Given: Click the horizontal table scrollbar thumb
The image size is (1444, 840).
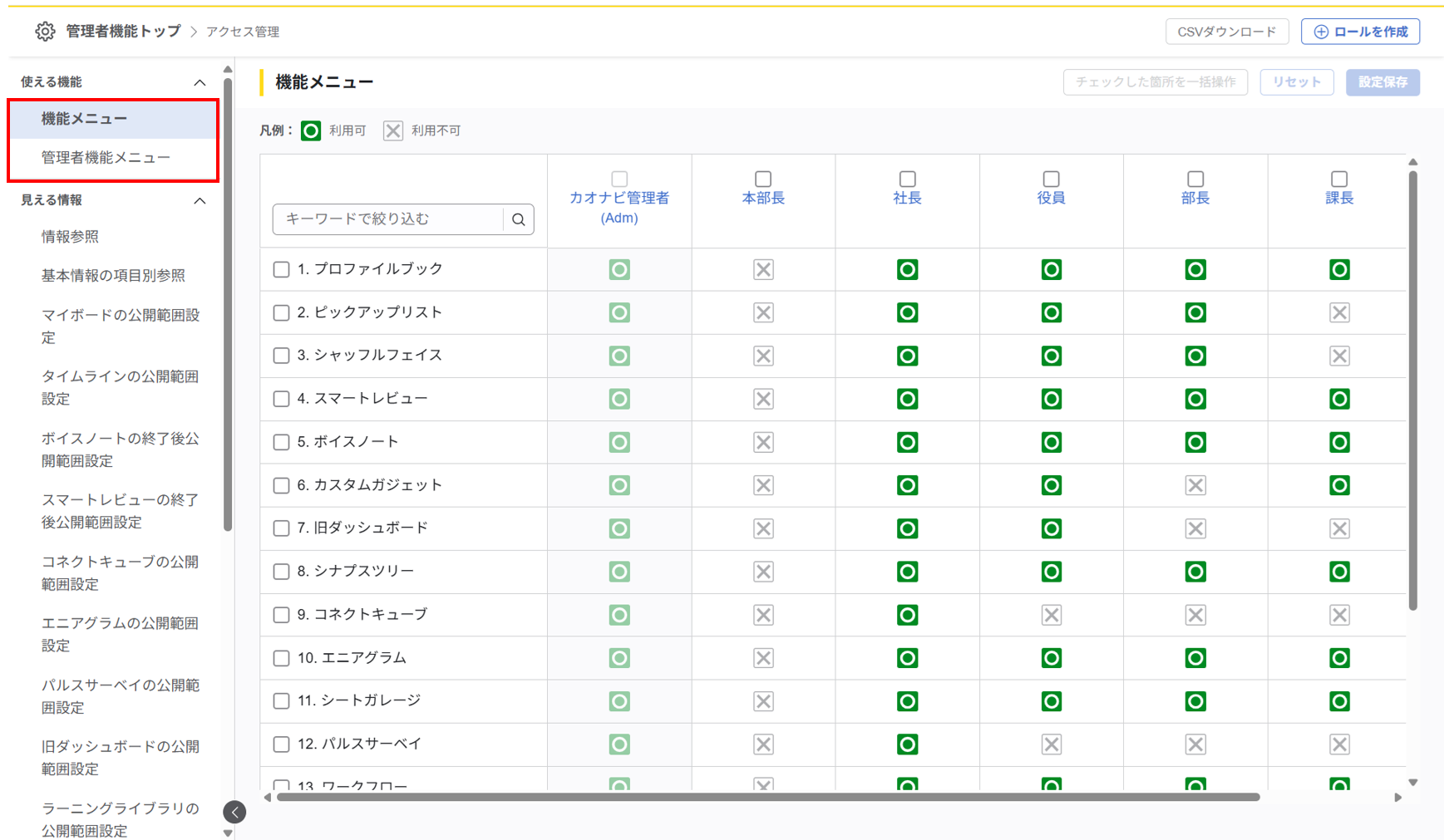Looking at the screenshot, I should coord(768,798).
